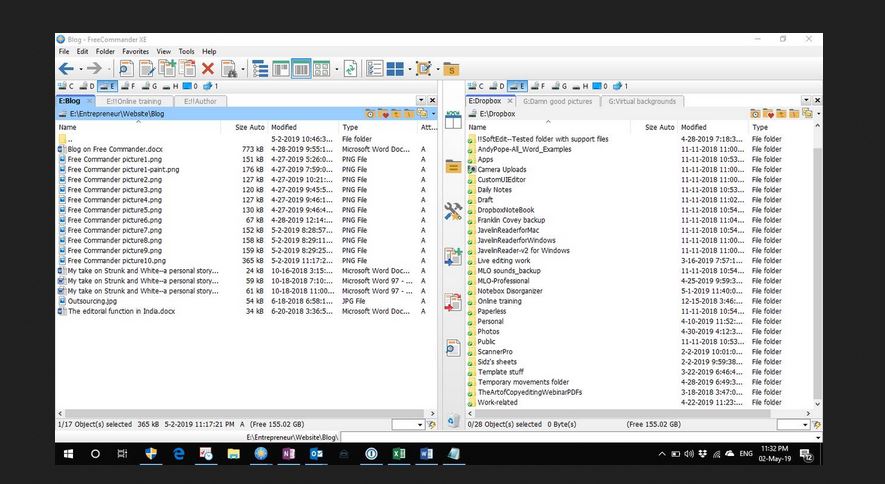Image resolution: width=885 pixels, height=484 pixels.
Task: Select drive D in the left panel
Action: coord(87,86)
